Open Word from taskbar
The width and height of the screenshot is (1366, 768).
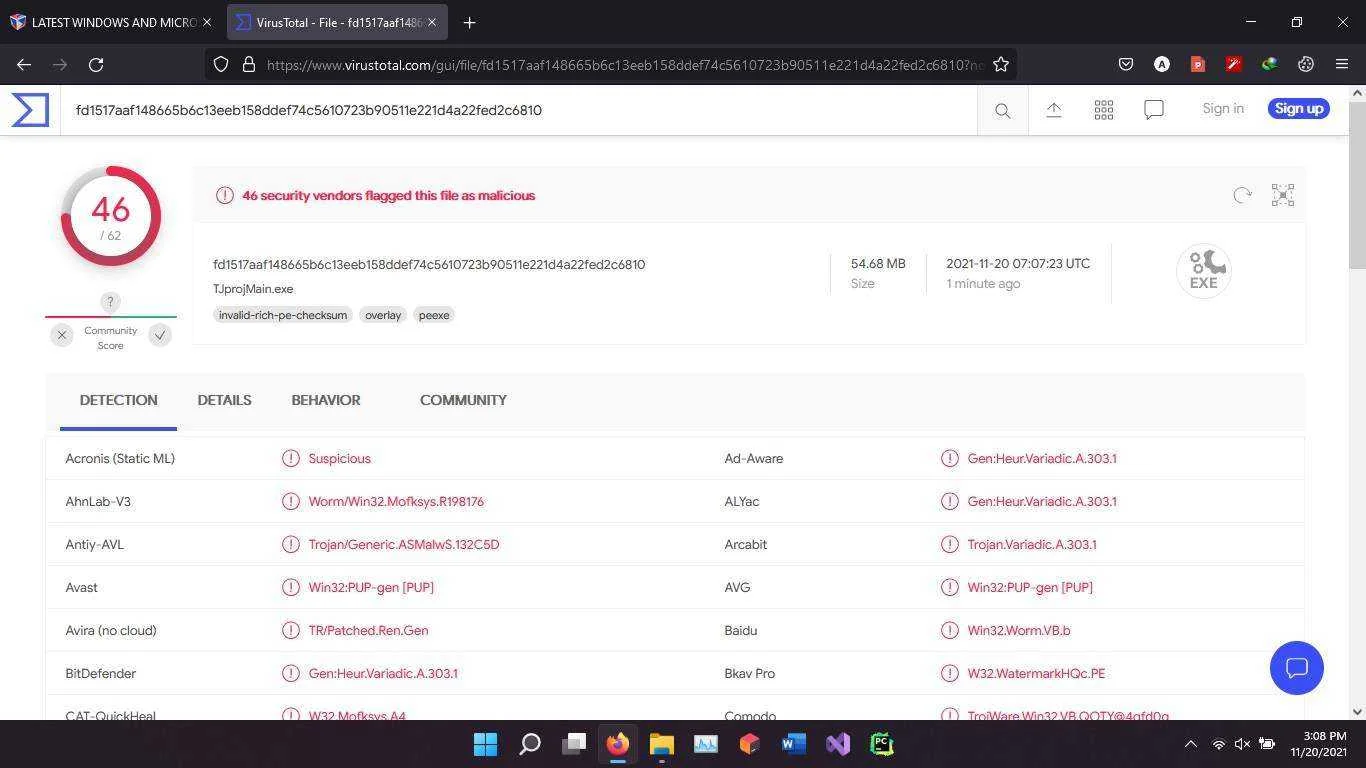(794, 744)
